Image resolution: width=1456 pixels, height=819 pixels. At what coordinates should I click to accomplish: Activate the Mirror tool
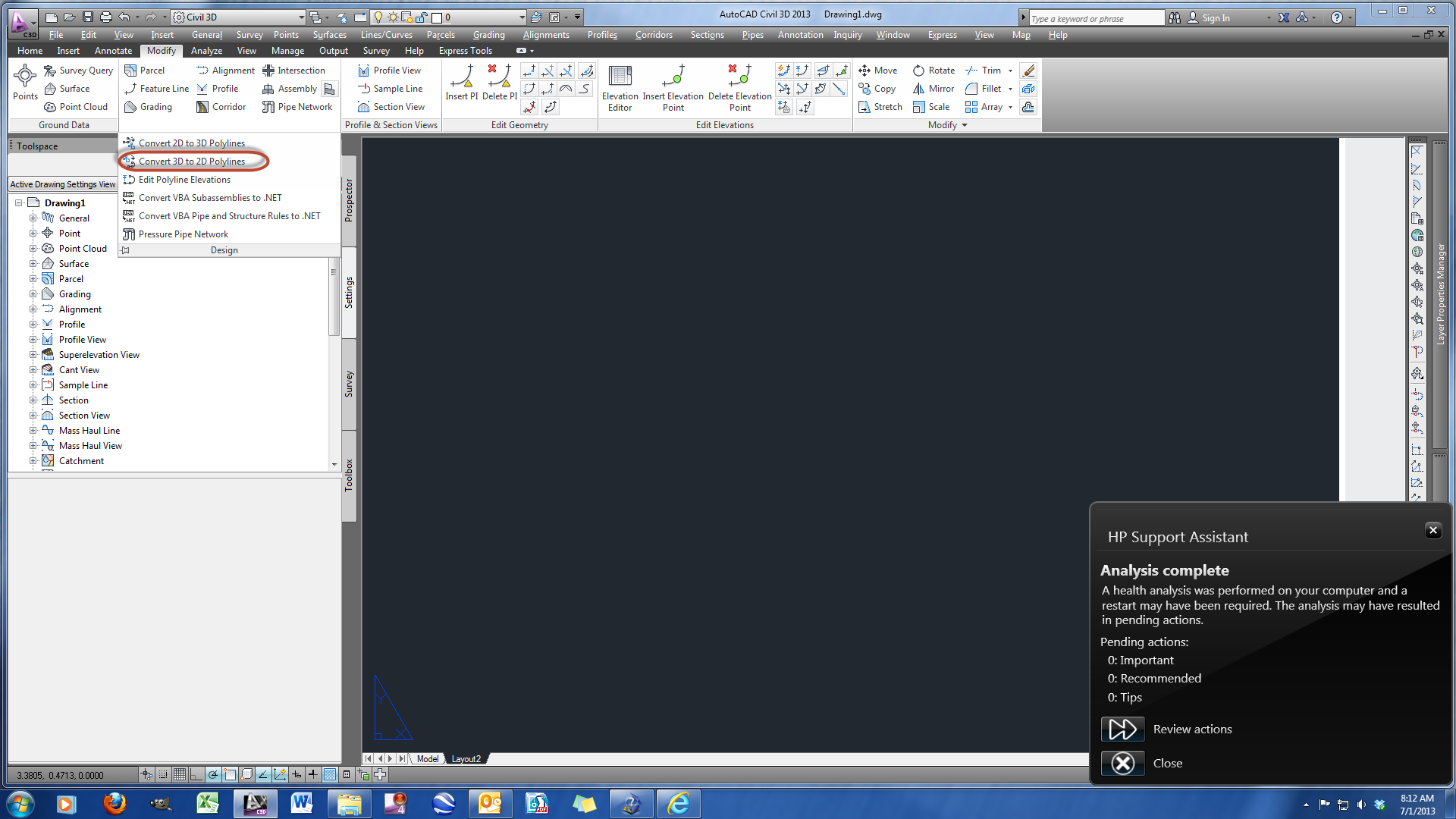(x=934, y=89)
